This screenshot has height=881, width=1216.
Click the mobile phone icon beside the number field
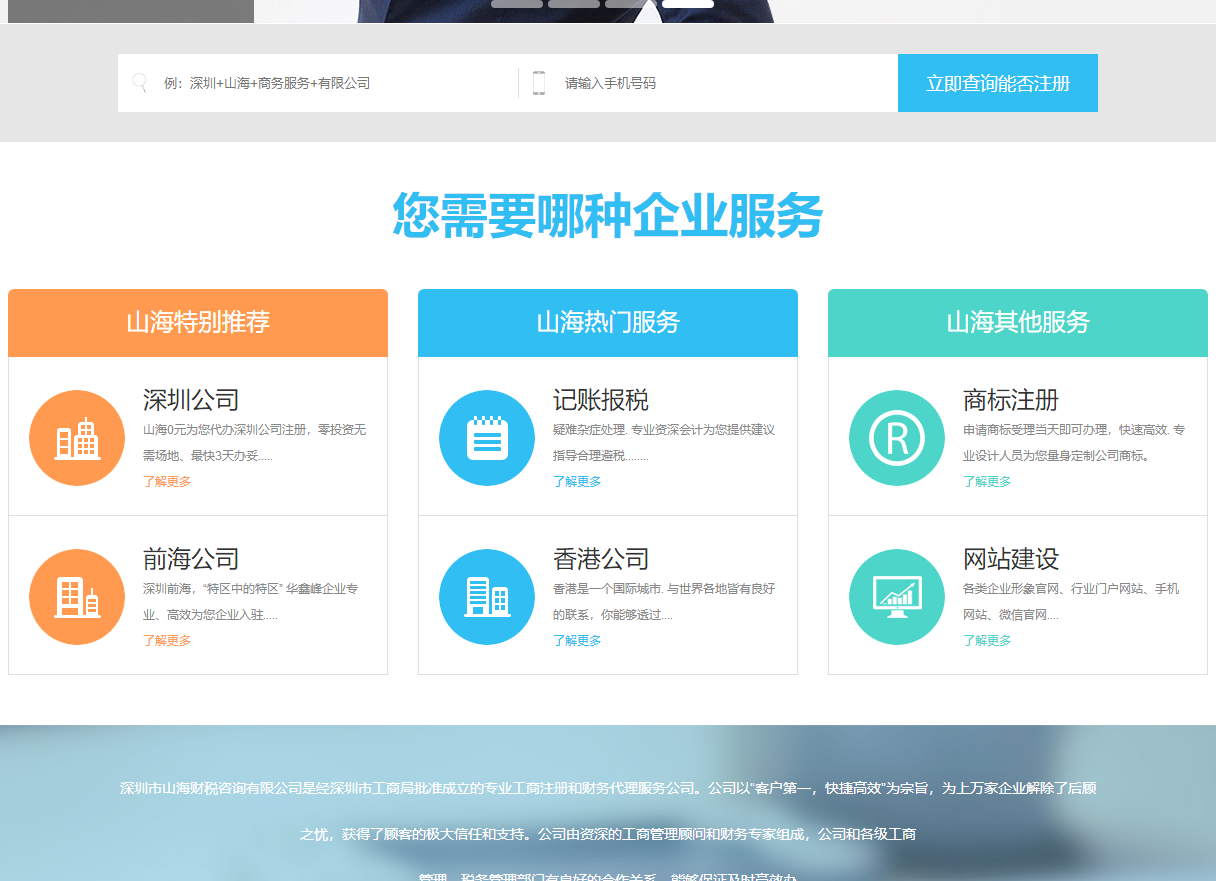point(541,82)
